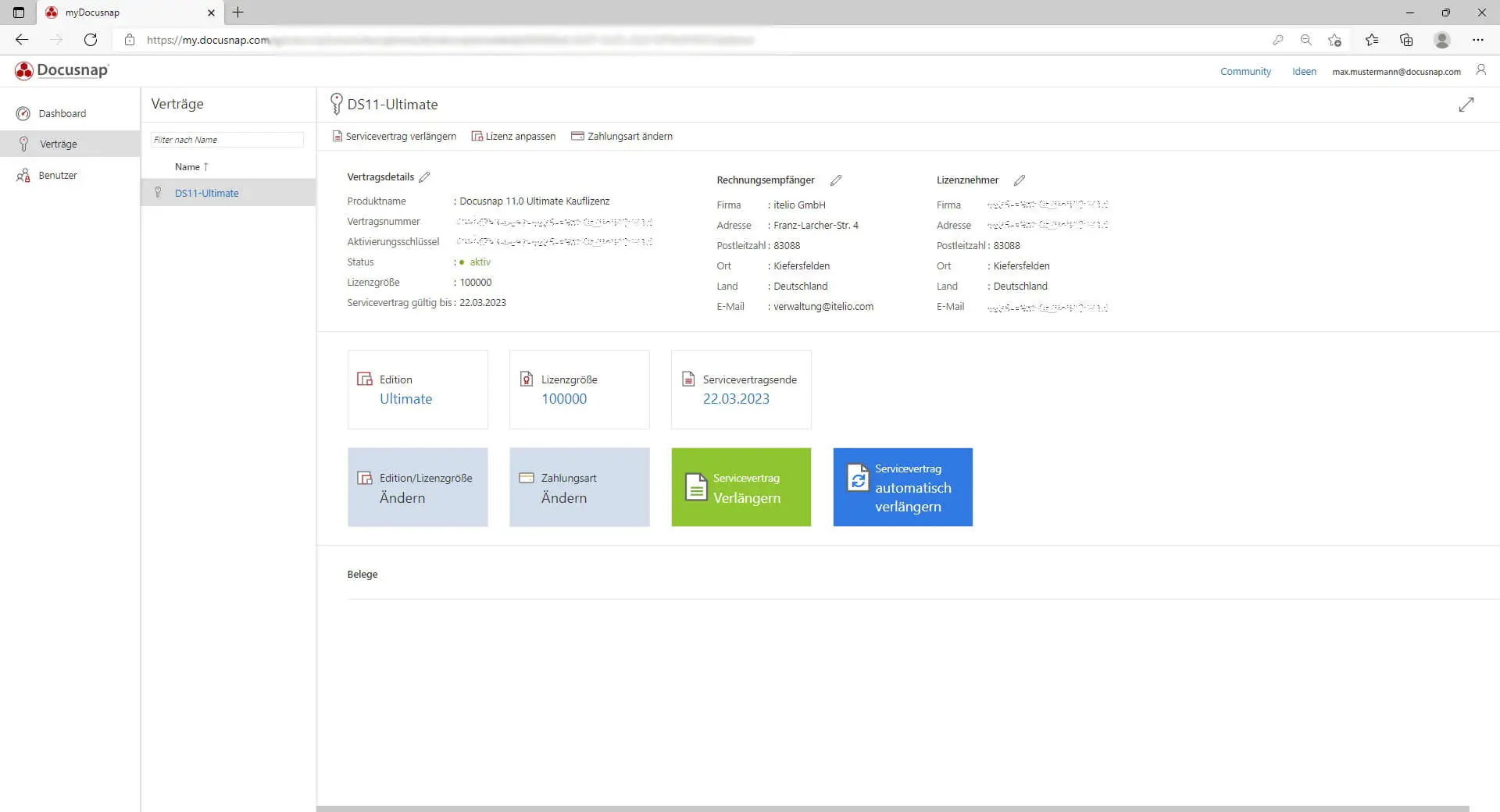Edit Lizenznehmer with pencil icon
1500x812 pixels.
click(x=1020, y=180)
